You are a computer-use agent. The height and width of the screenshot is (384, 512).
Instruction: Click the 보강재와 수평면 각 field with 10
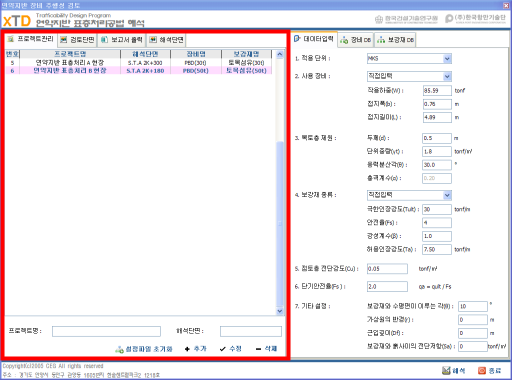pos(473,306)
